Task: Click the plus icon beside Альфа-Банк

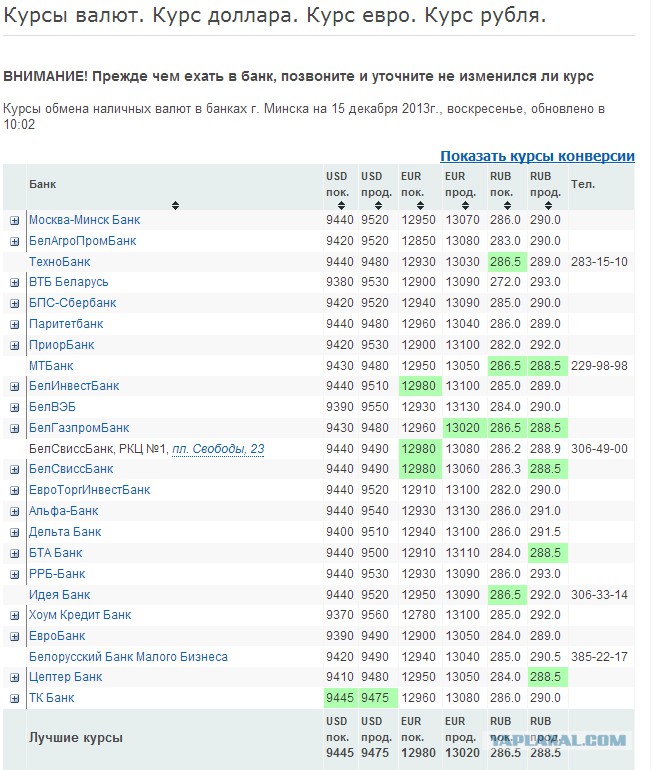Action: (x=15, y=511)
